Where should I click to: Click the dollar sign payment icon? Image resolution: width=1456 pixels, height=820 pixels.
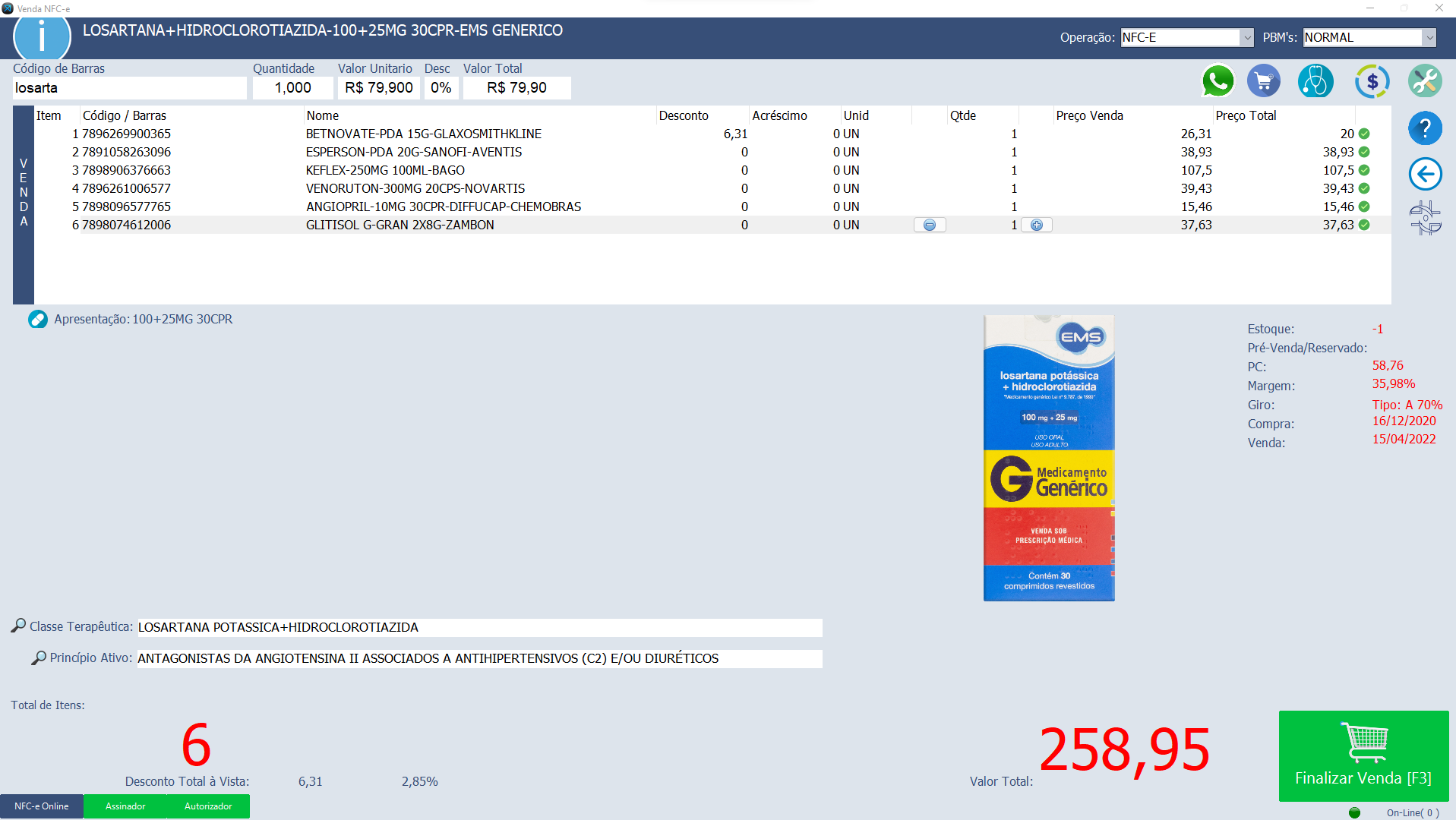pyautogui.click(x=1372, y=81)
